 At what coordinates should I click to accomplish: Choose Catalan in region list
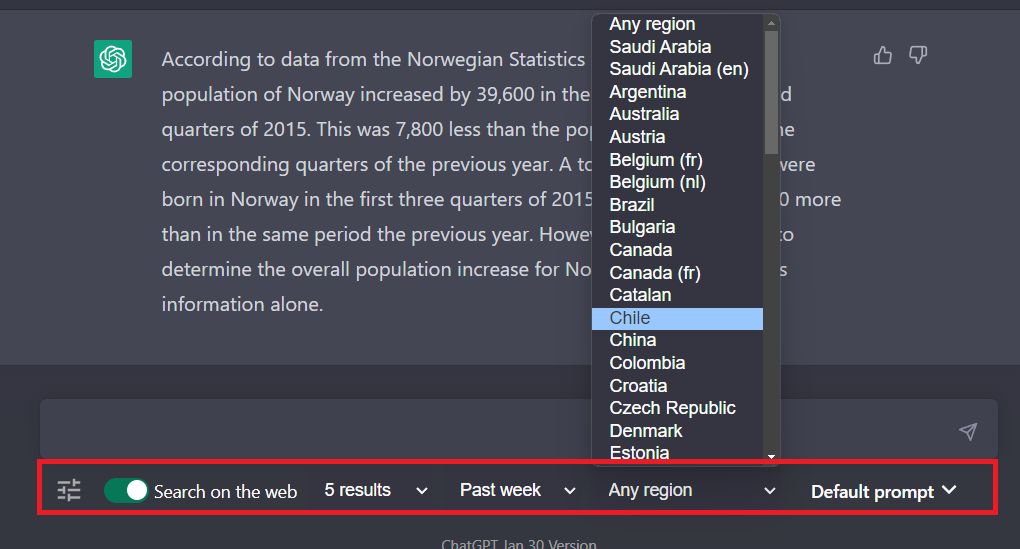677,295
